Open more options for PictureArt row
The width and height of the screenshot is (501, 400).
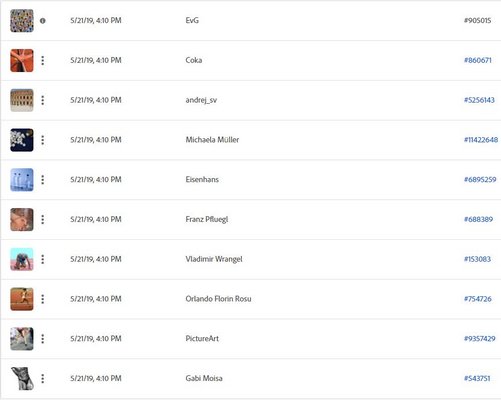(x=43, y=339)
